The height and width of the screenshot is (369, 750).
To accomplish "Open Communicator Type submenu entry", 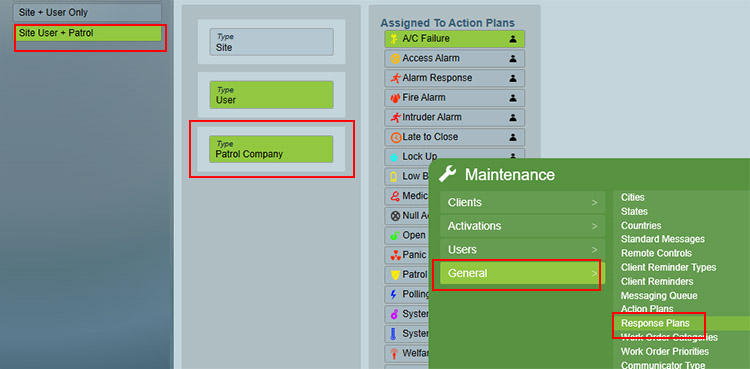I will pos(662,365).
